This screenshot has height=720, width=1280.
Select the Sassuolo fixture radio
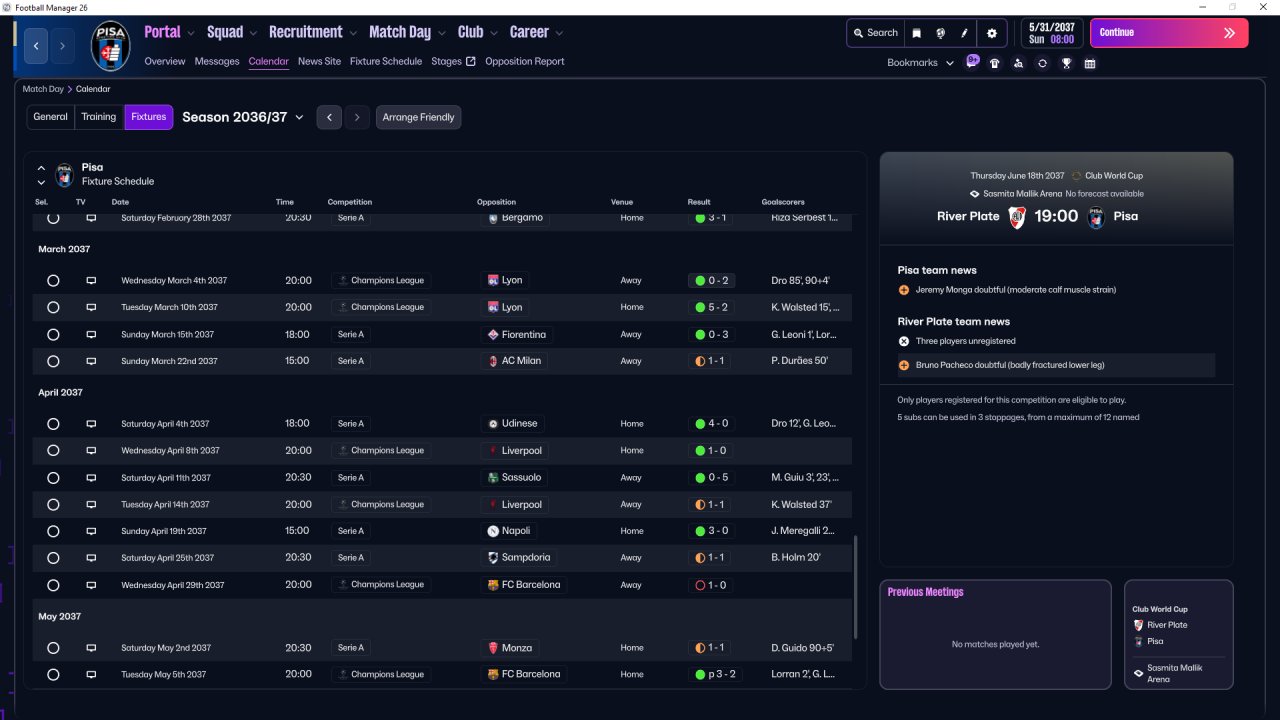click(x=53, y=478)
